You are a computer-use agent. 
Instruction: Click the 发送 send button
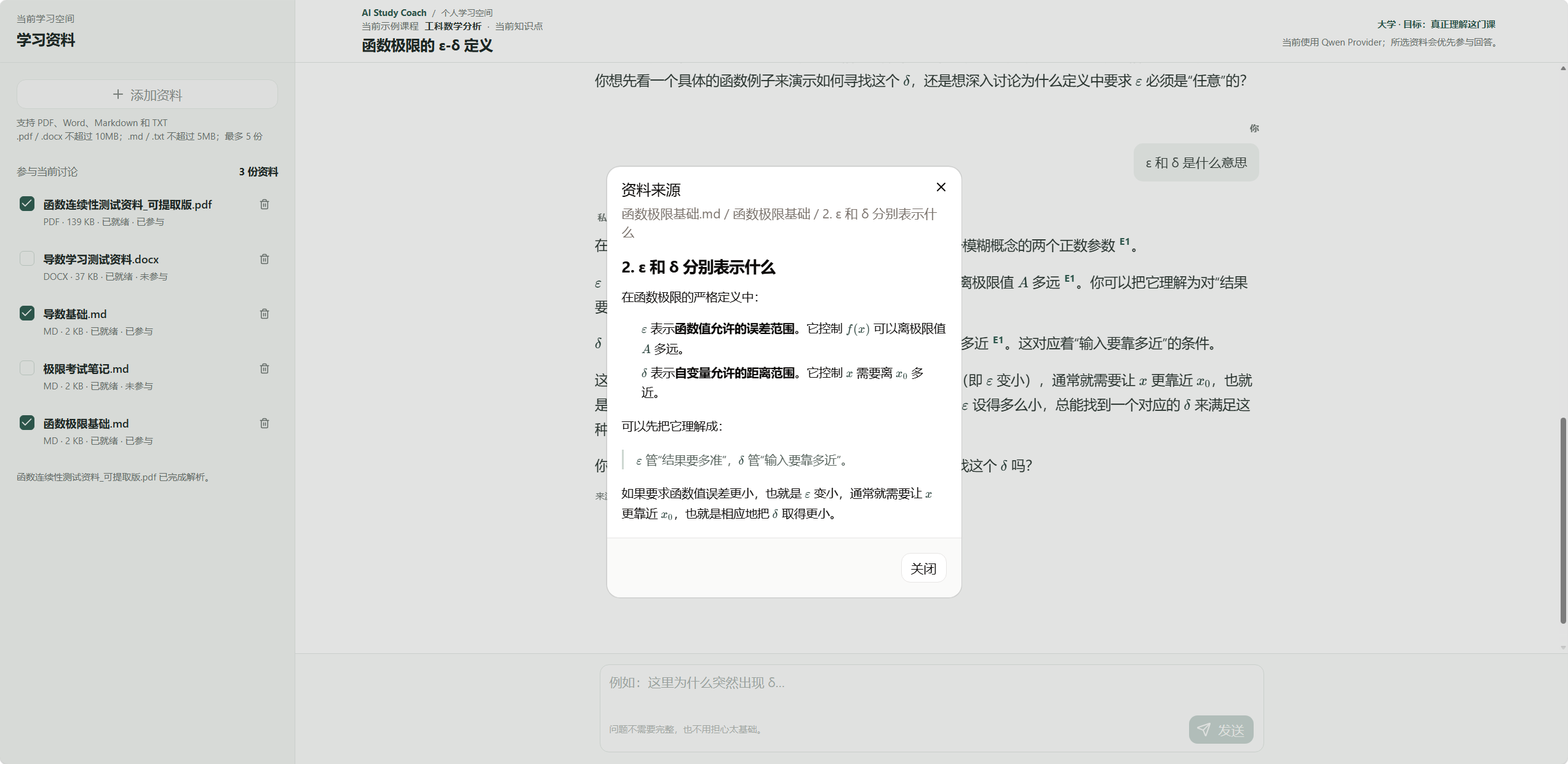pos(1221,730)
